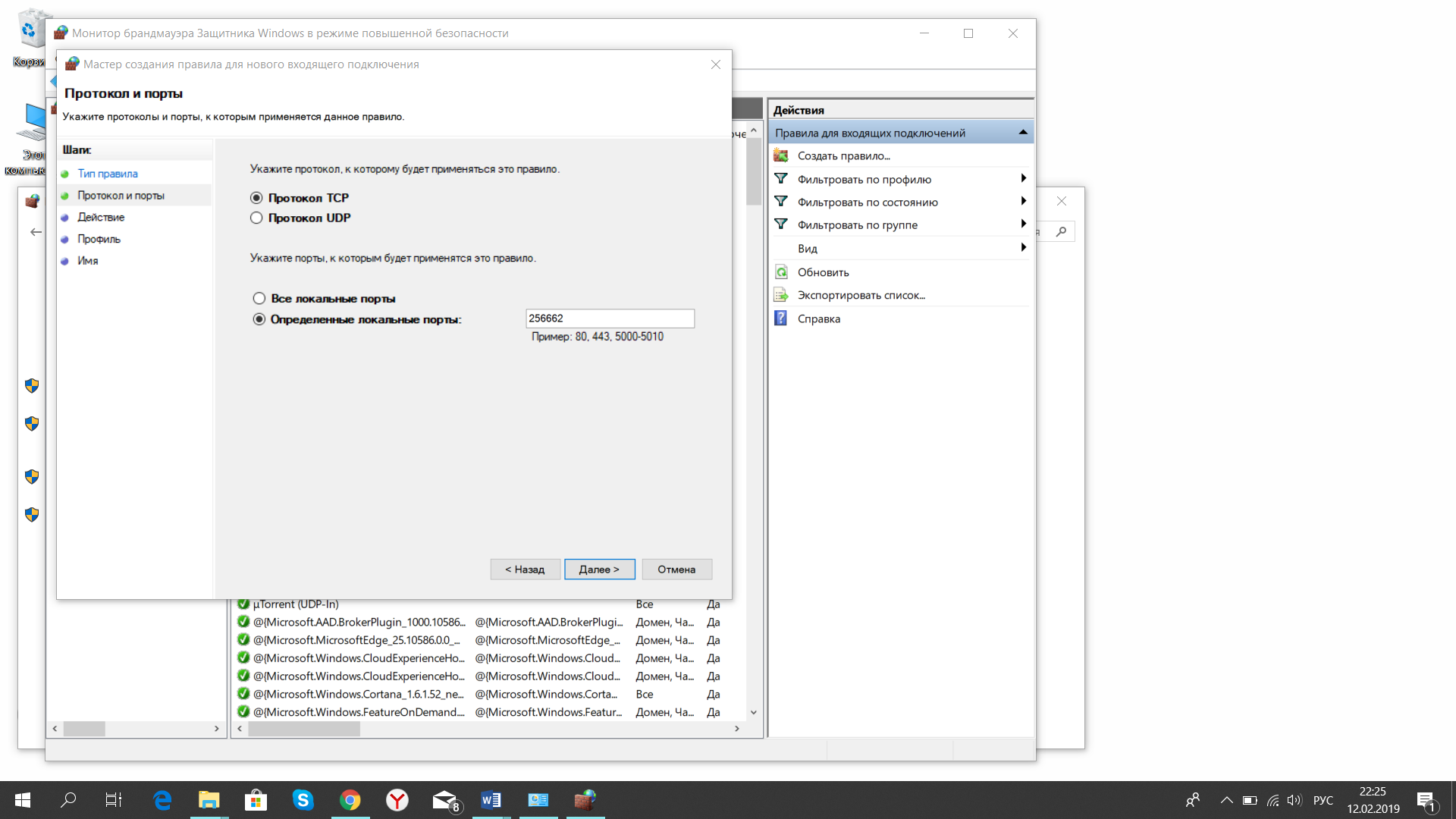The height and width of the screenshot is (819, 1456).
Task: Open Skype from taskbar
Action: click(303, 800)
